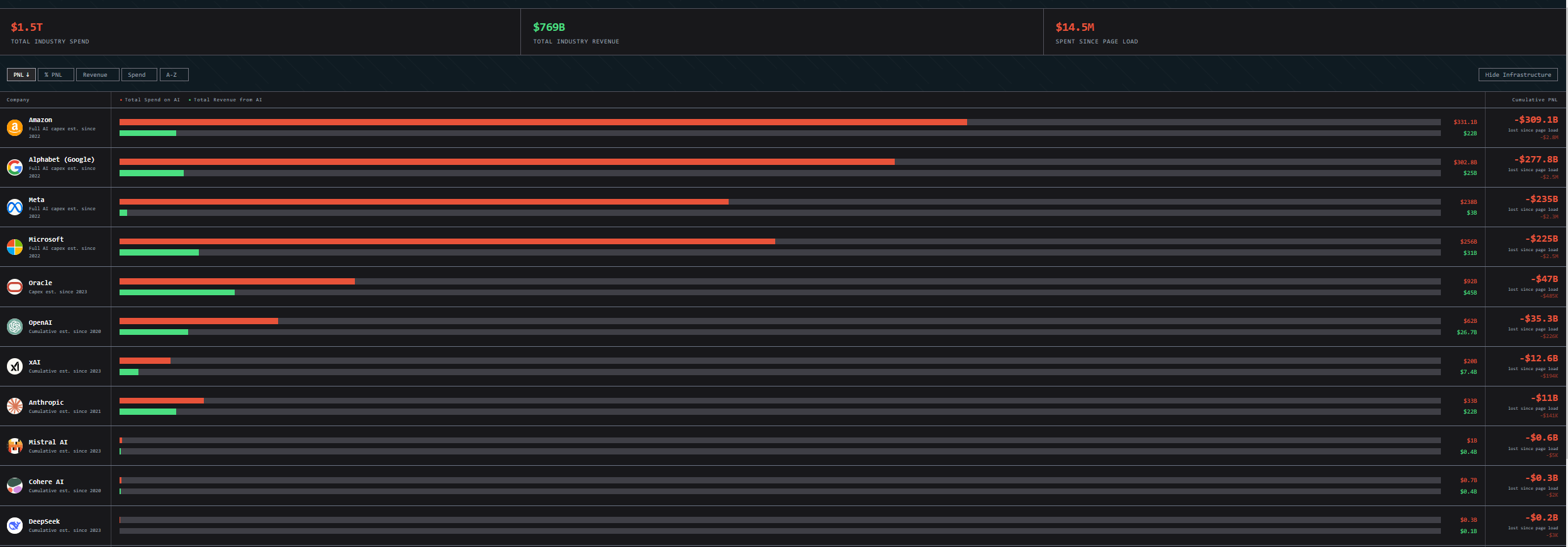The width and height of the screenshot is (1568, 547).
Task: Sort the list by % PNL
Action: 55,74
